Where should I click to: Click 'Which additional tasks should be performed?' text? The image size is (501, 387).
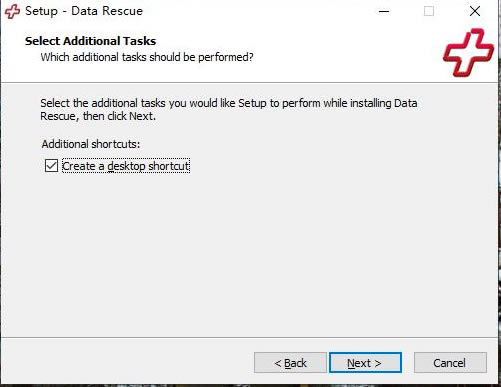coord(147,57)
